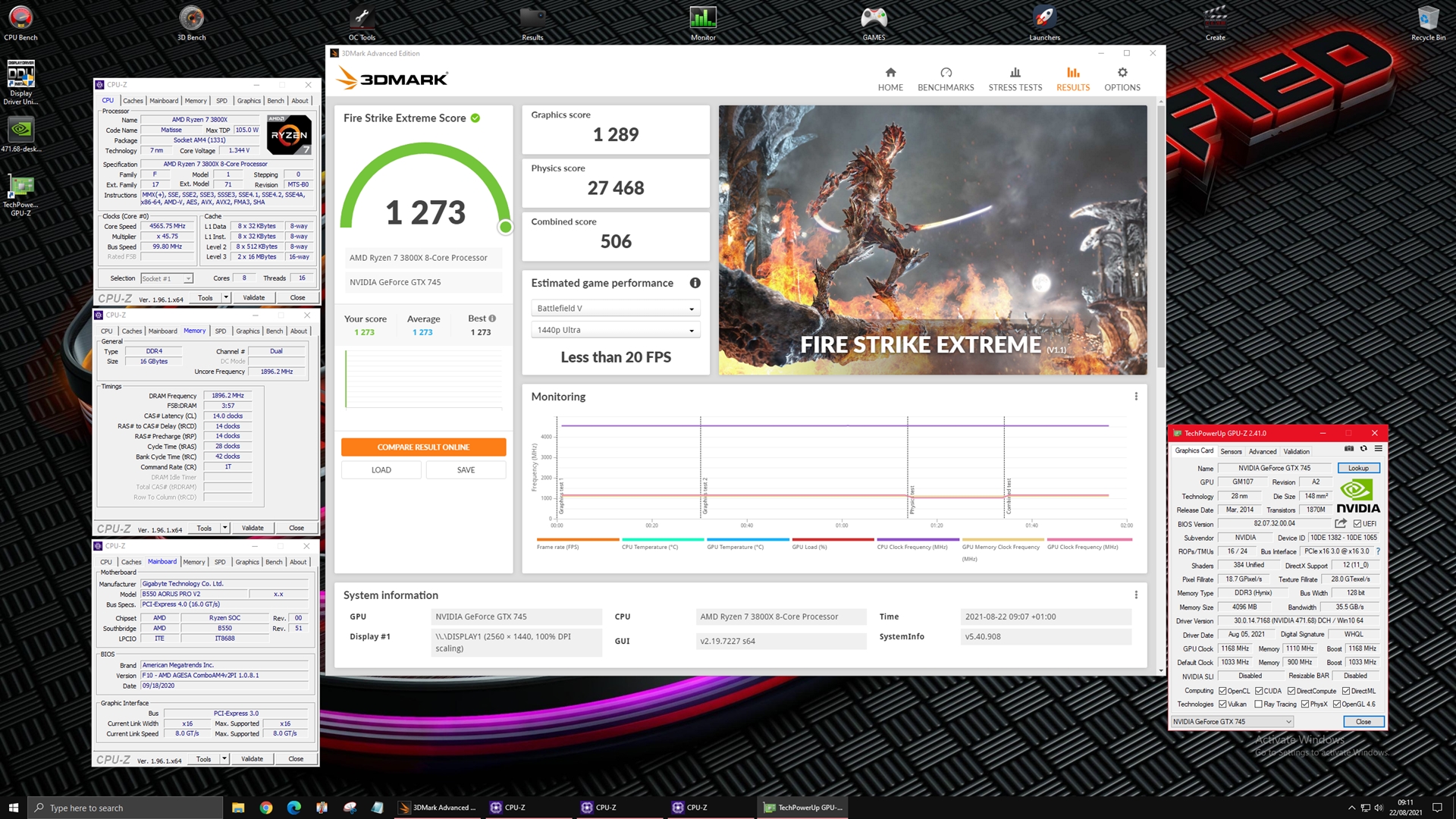The width and height of the screenshot is (1456, 819).
Task: Open 3D Bench desktop shortcut
Action: coord(191,23)
